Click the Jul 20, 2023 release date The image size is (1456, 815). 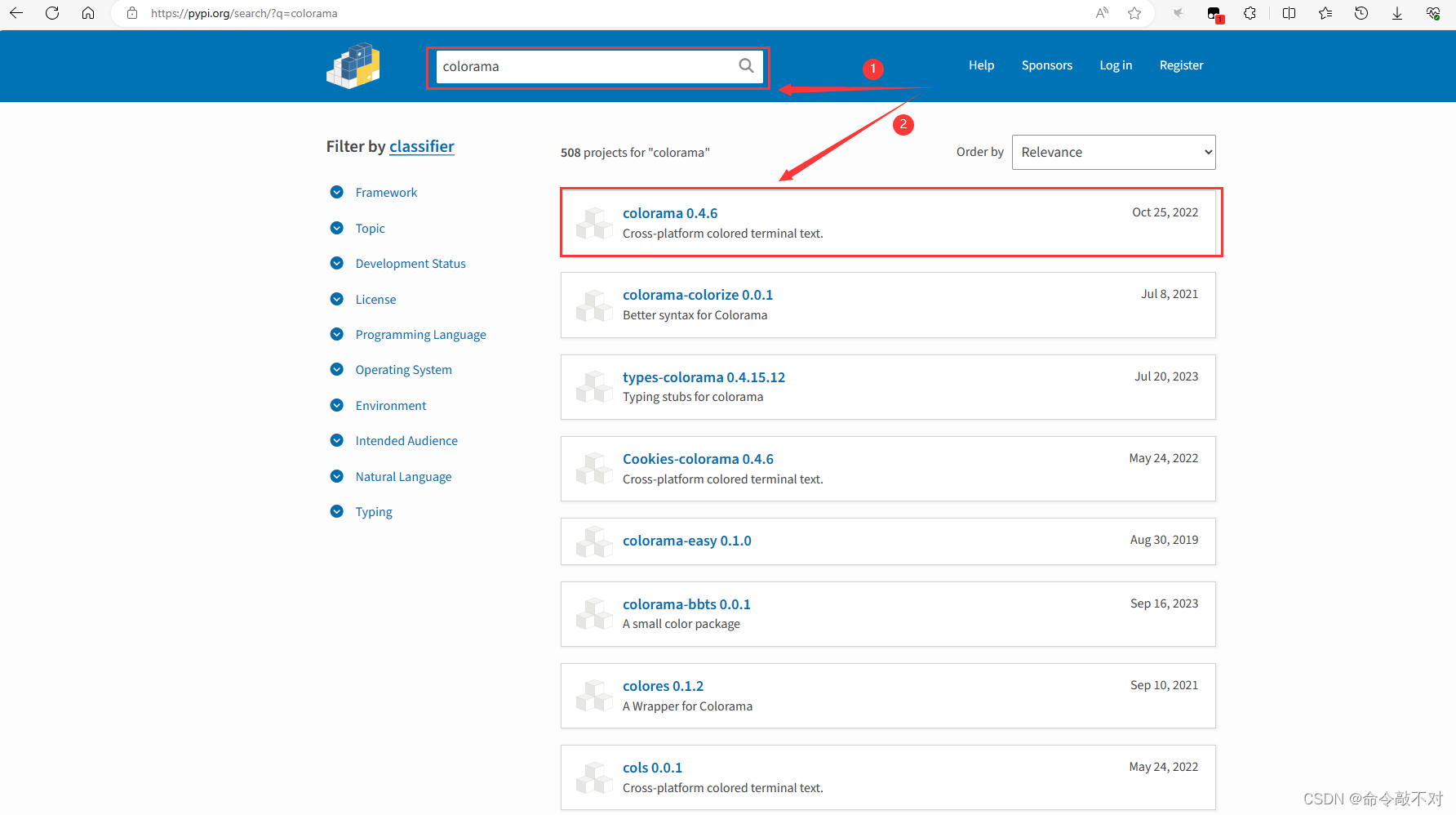[1166, 376]
